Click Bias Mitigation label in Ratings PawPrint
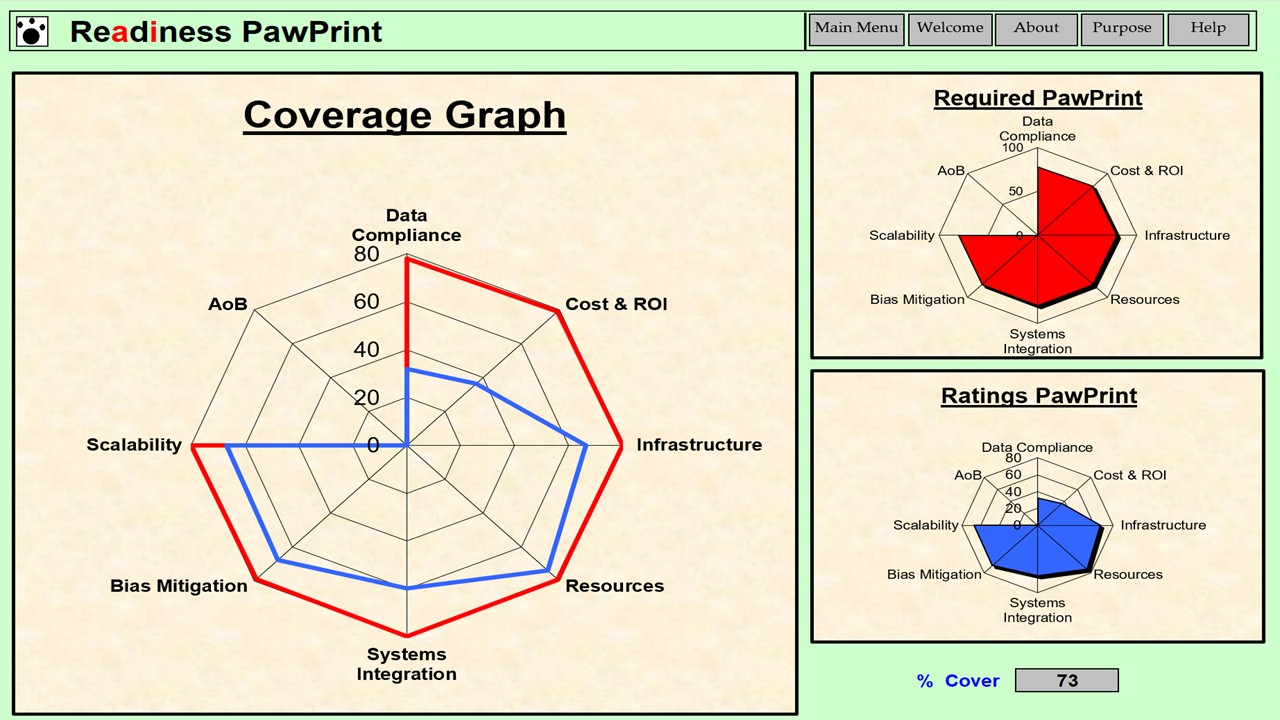This screenshot has width=1280, height=720. coord(934,575)
